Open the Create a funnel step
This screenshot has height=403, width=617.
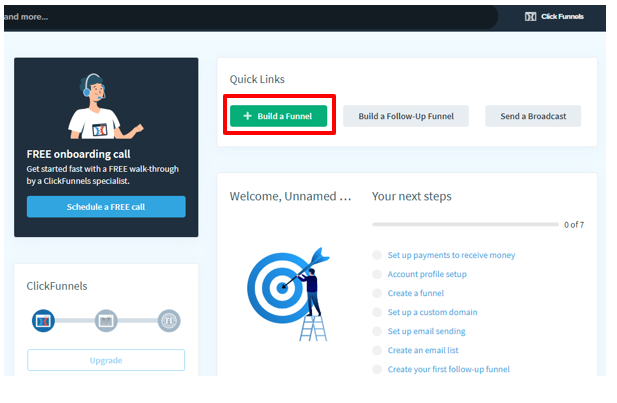pyautogui.click(x=416, y=293)
